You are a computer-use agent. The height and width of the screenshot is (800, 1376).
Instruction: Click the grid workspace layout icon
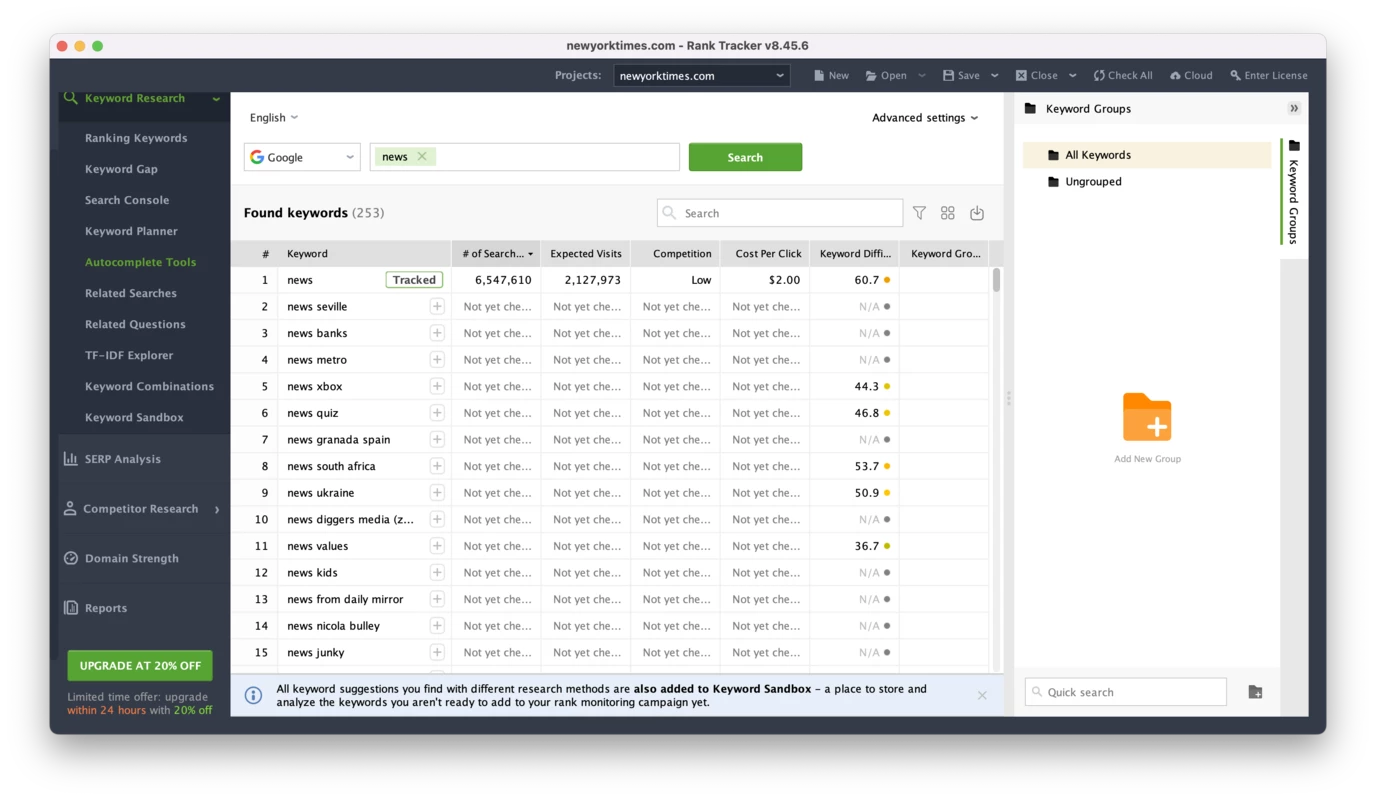948,213
